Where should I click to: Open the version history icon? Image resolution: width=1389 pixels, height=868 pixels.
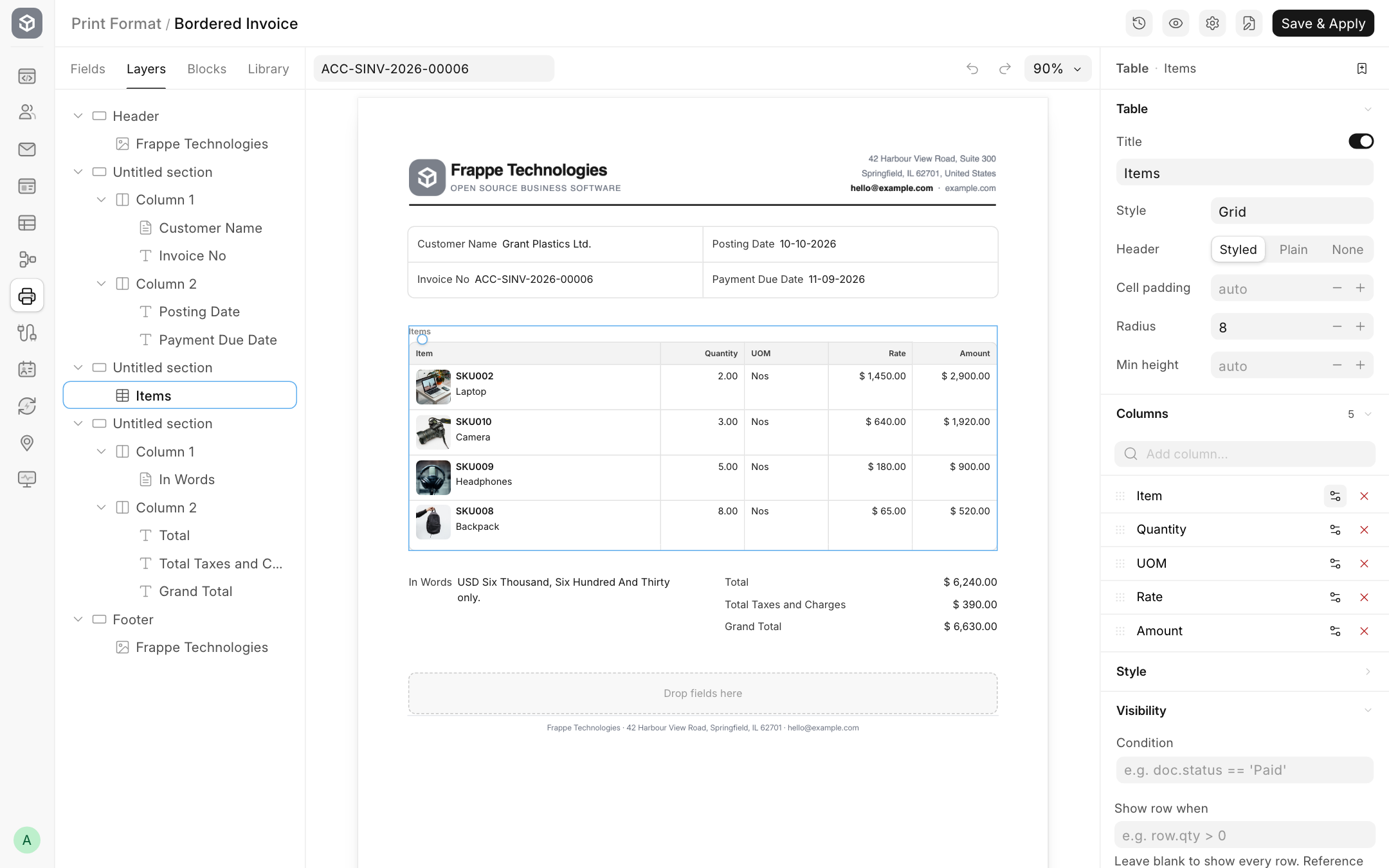tap(1139, 23)
